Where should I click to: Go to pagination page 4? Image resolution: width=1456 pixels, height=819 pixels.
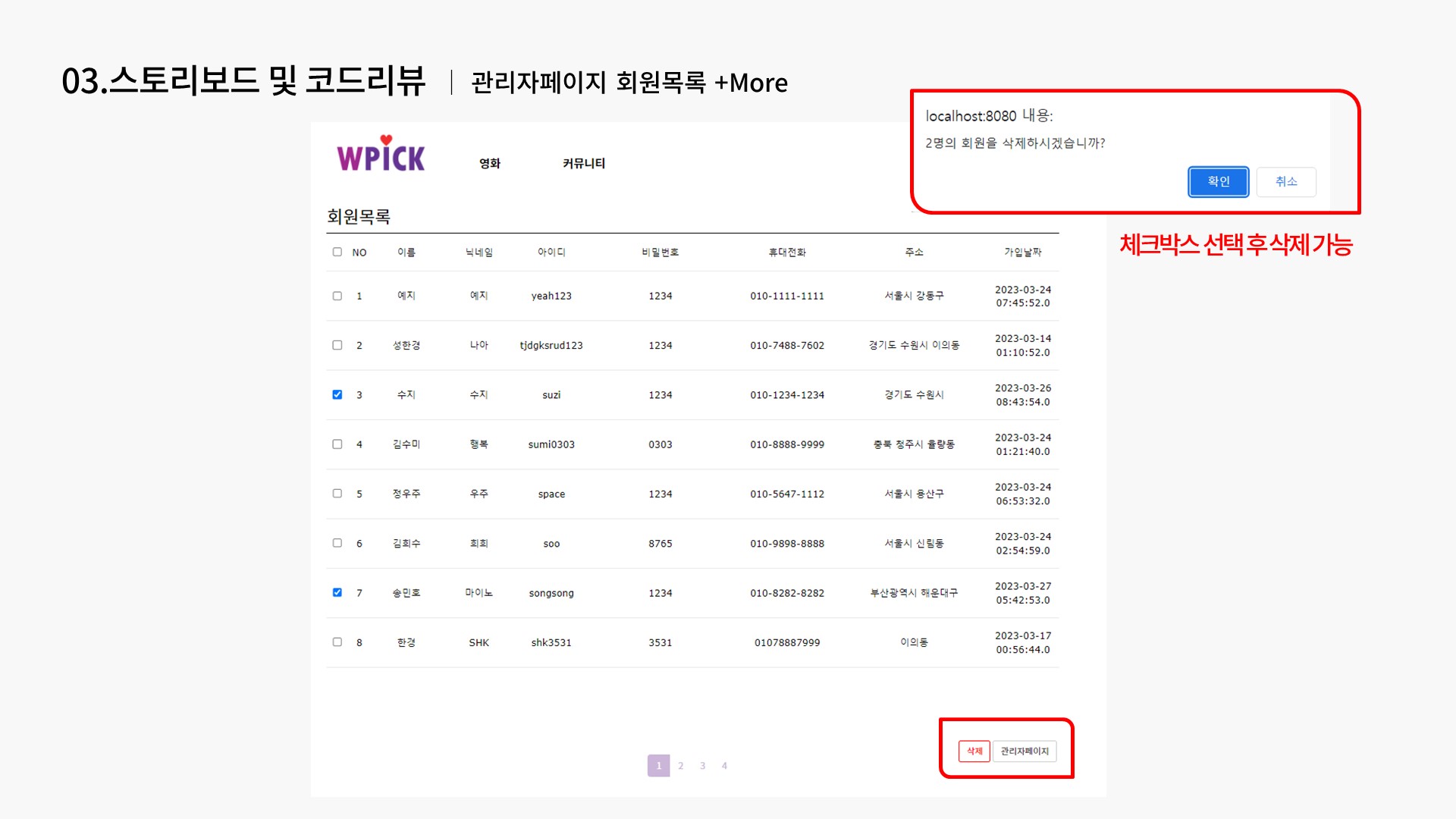coord(724,765)
